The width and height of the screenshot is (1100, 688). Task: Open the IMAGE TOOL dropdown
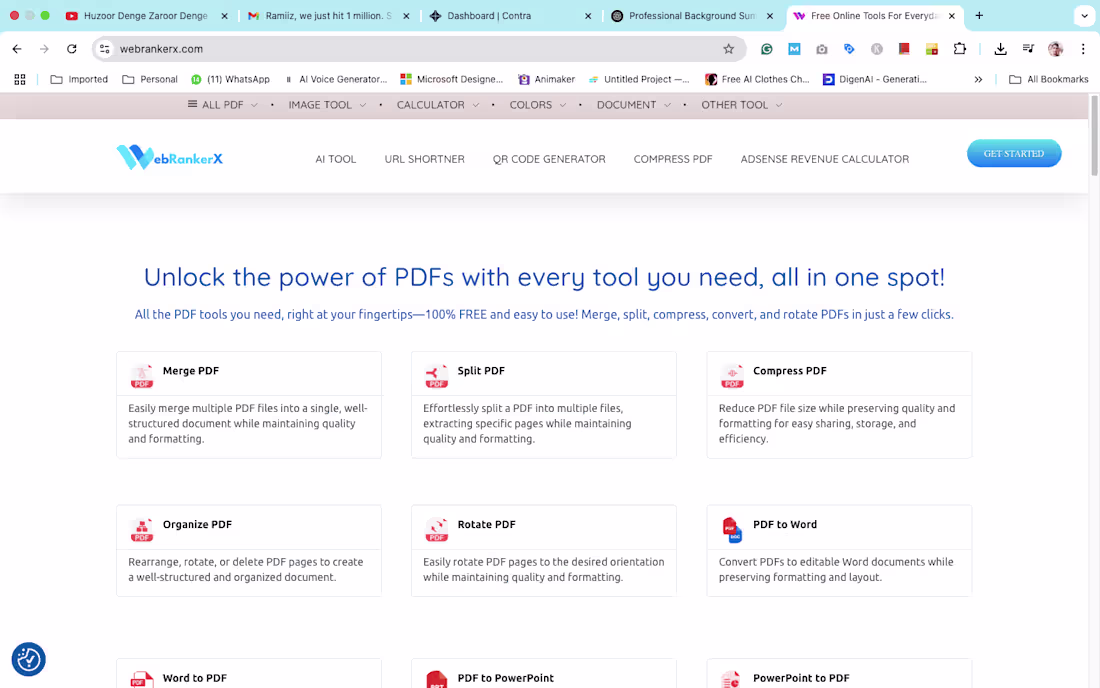(320, 104)
